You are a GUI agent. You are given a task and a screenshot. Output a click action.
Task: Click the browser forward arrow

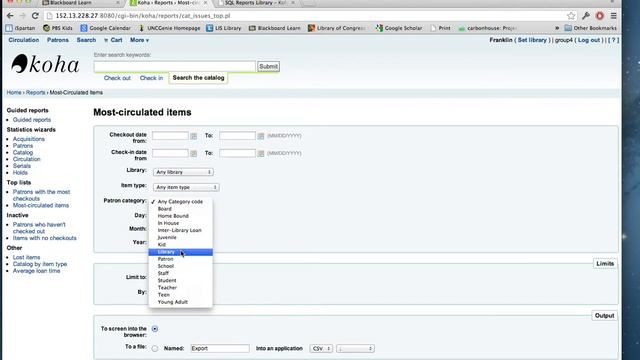[23, 16]
